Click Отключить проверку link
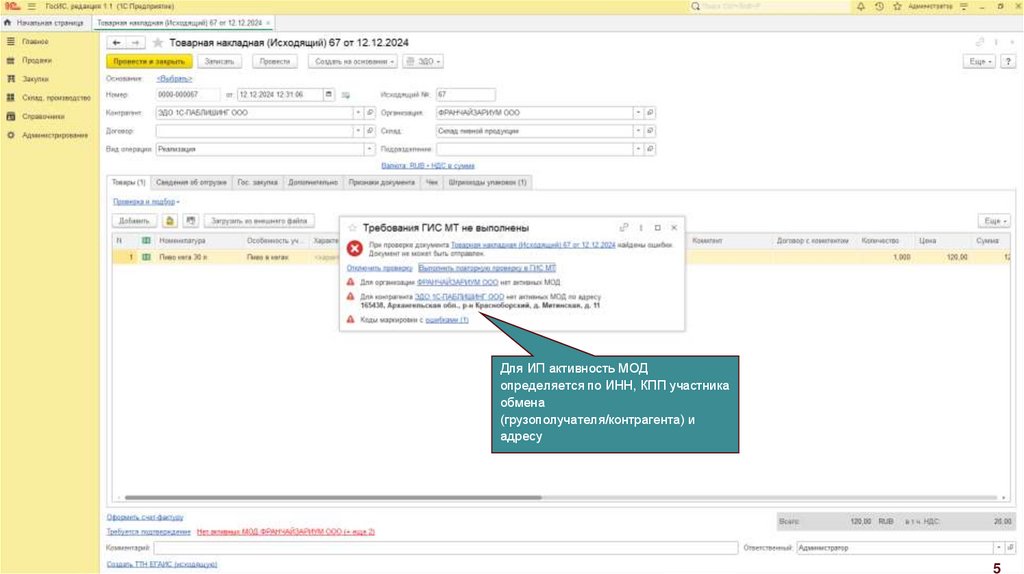Image resolution: width=1024 pixels, height=574 pixels. pyautogui.click(x=379, y=268)
